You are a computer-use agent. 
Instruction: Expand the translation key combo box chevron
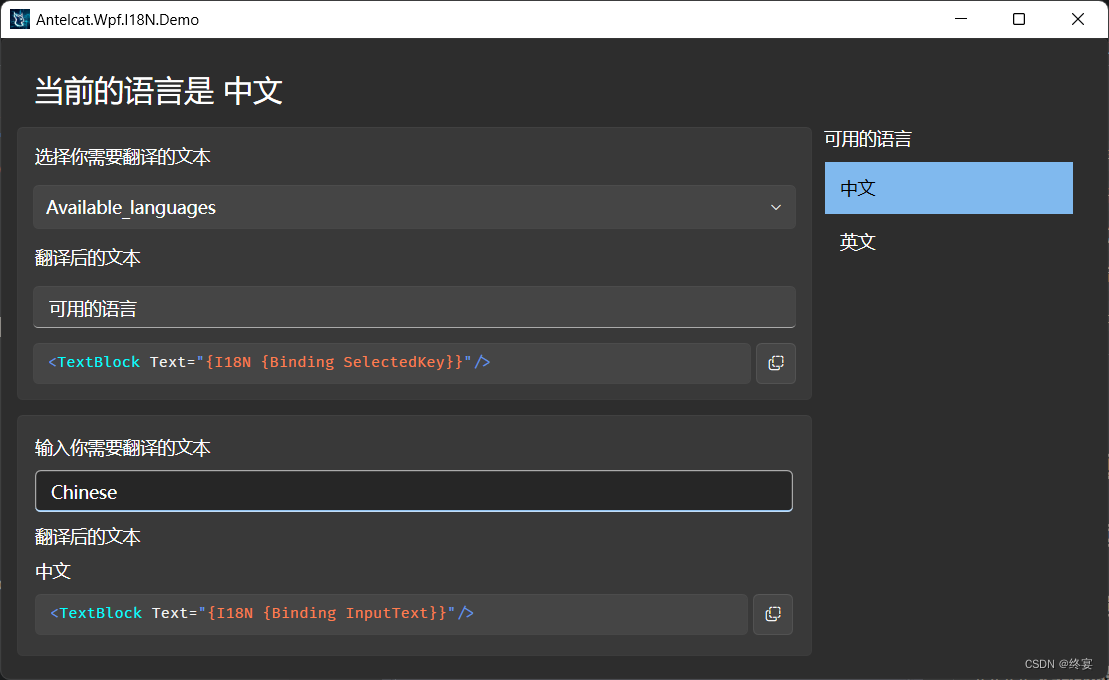coord(776,207)
